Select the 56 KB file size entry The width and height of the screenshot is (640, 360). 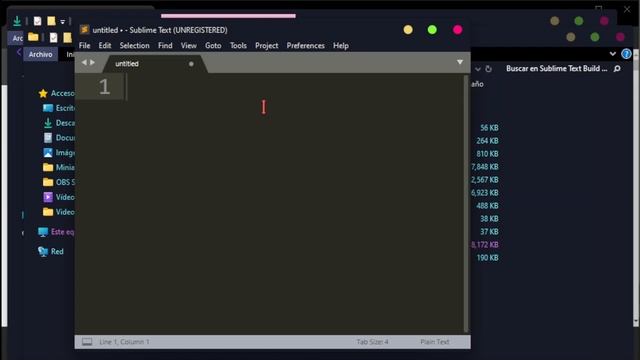pyautogui.click(x=489, y=128)
